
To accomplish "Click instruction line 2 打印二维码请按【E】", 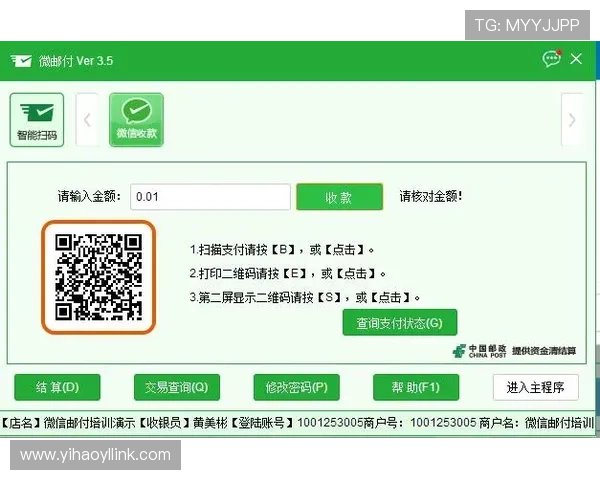I will click(x=288, y=274).
